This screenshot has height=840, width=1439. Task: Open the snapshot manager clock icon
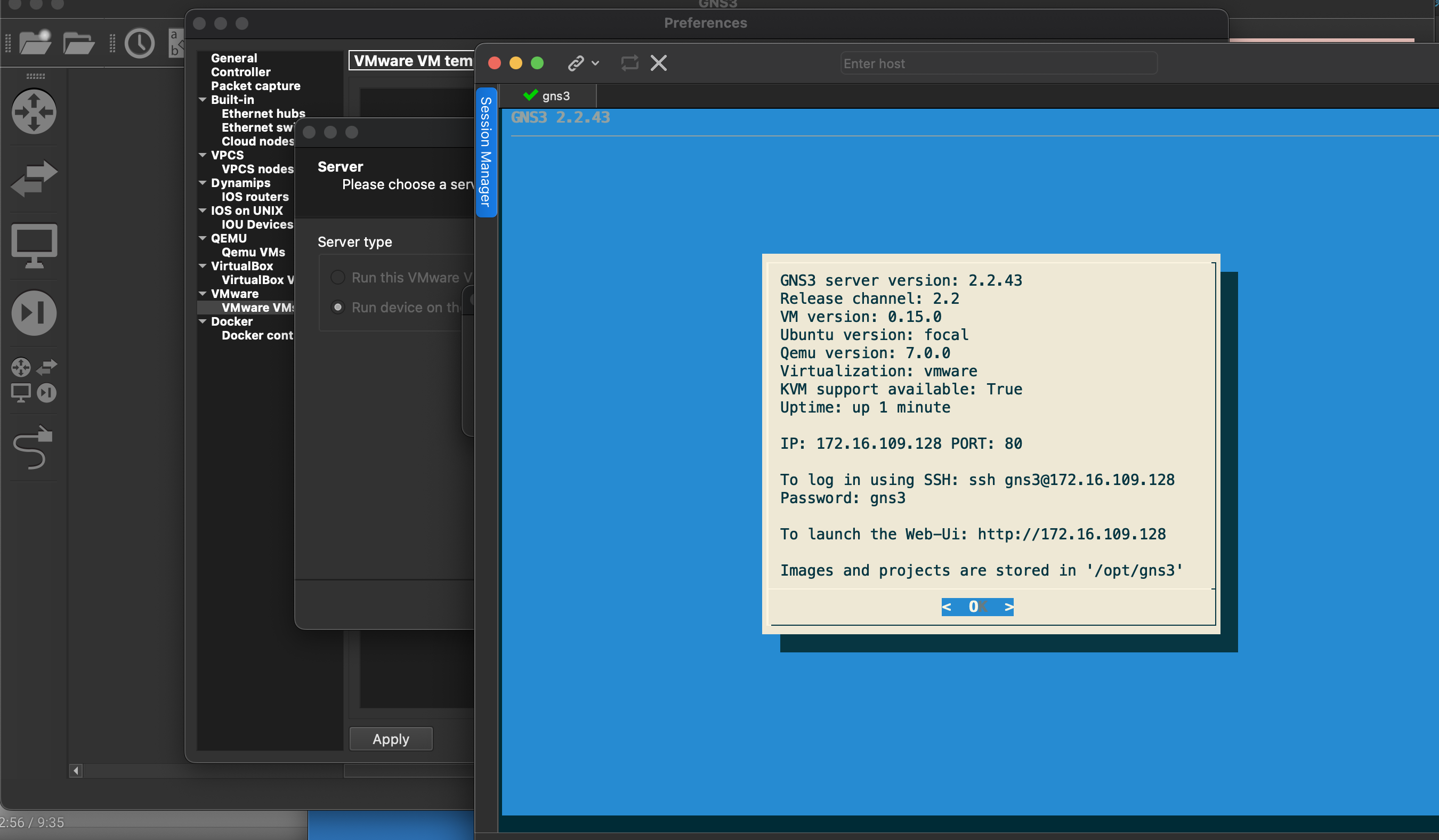pos(140,43)
